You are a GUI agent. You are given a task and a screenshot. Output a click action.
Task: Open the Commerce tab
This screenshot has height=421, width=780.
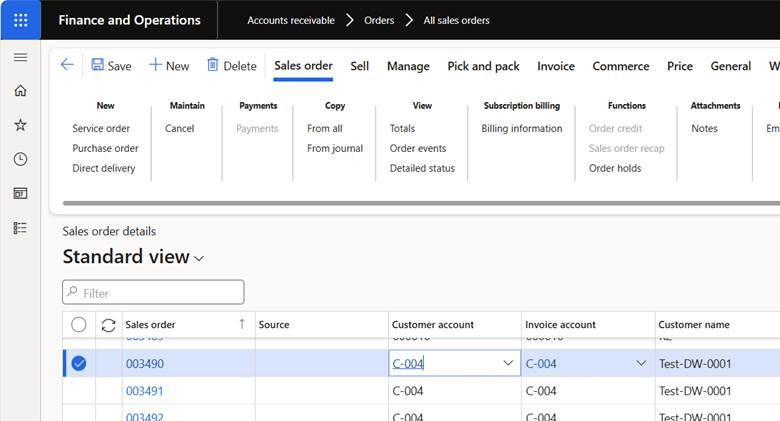[x=621, y=66]
